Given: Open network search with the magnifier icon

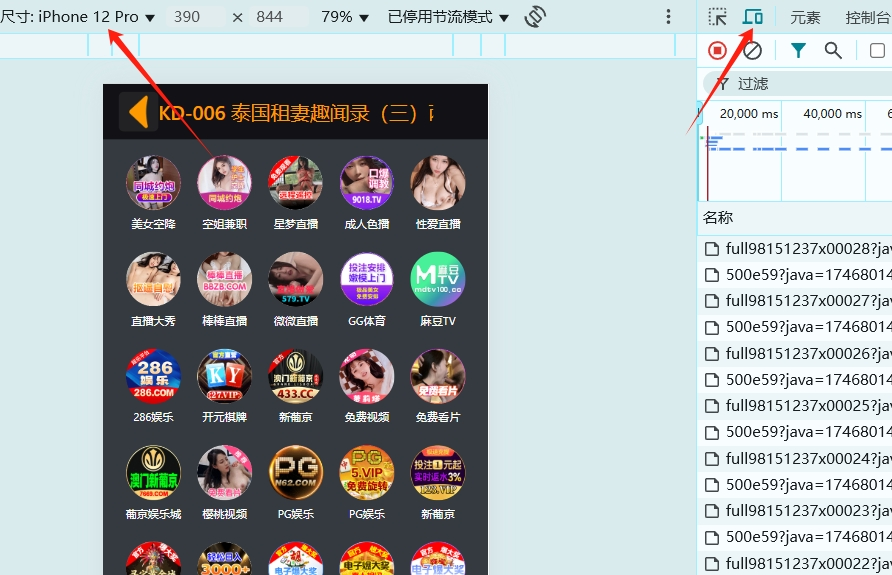Looking at the screenshot, I should (833, 51).
